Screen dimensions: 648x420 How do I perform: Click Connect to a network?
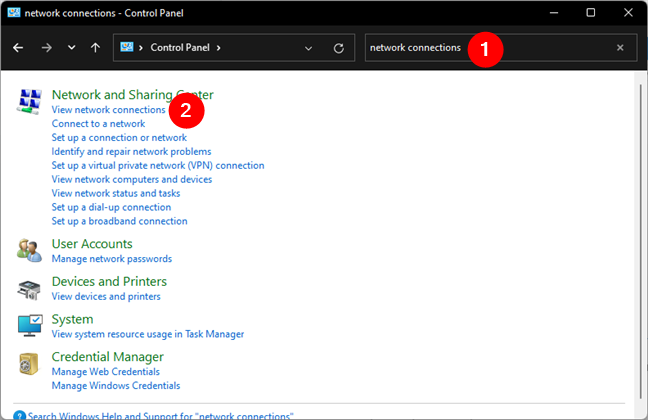pos(98,124)
